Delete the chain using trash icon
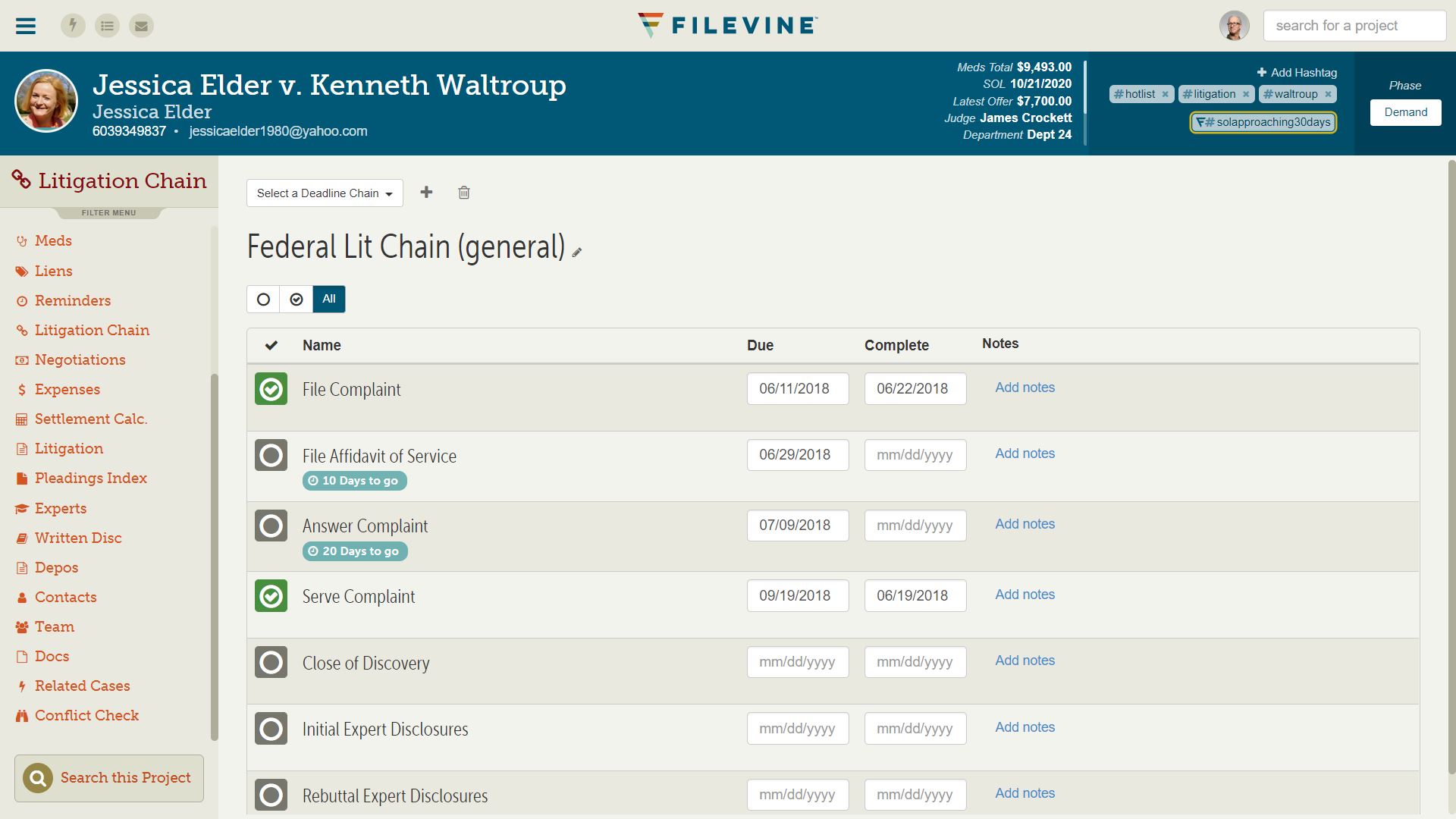 click(464, 193)
